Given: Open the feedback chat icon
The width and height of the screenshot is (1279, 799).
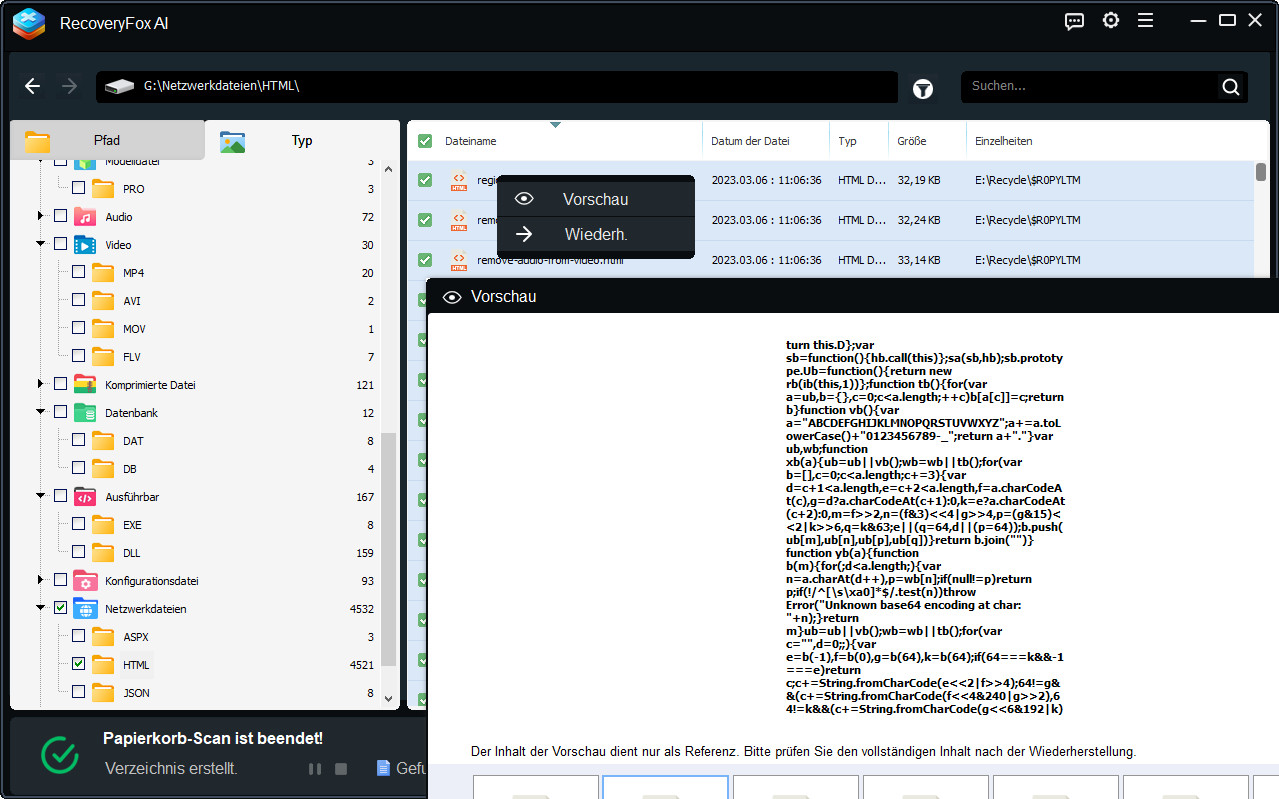Looking at the screenshot, I should [x=1074, y=21].
